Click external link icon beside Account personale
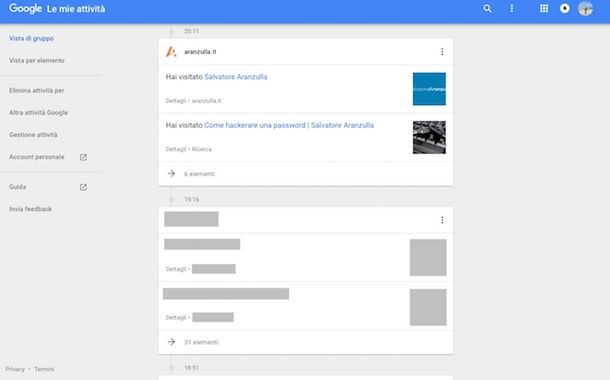Screen dimensions: 610x380 tap(83, 157)
